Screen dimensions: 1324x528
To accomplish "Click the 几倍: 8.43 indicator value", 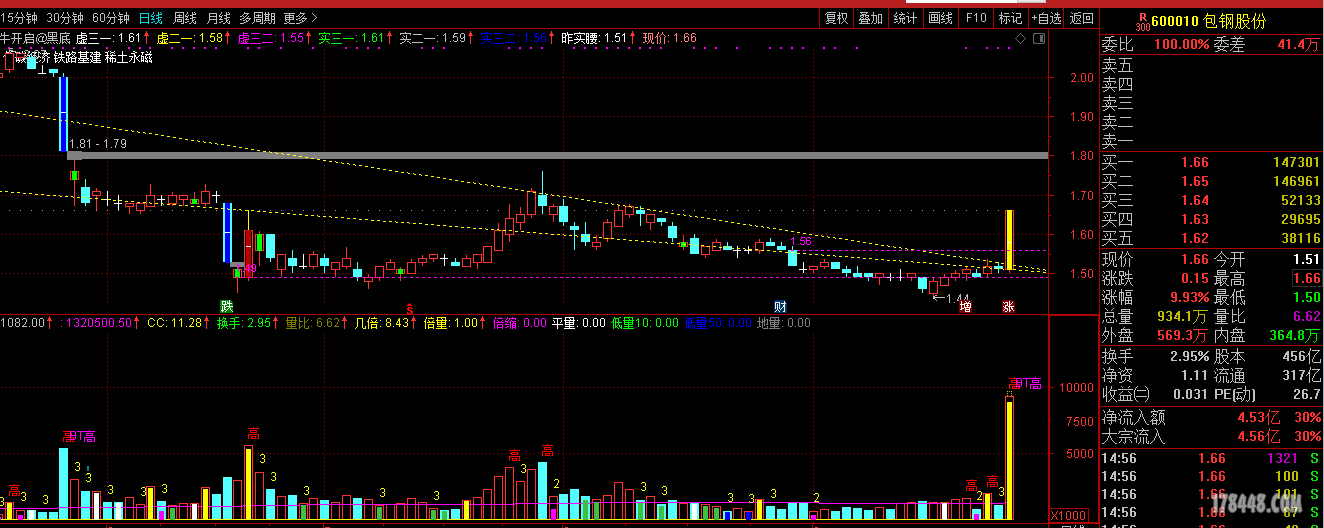I will click(x=382, y=323).
